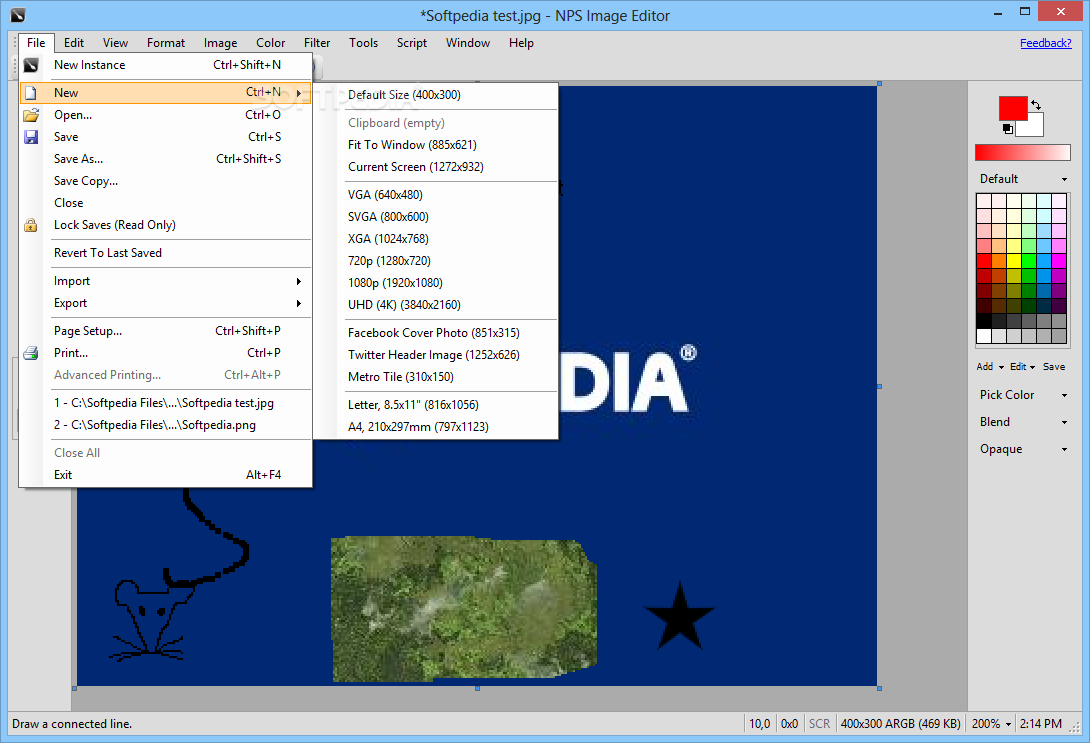Open the Edit palette dropdown
The width and height of the screenshot is (1090, 743).
point(1023,367)
